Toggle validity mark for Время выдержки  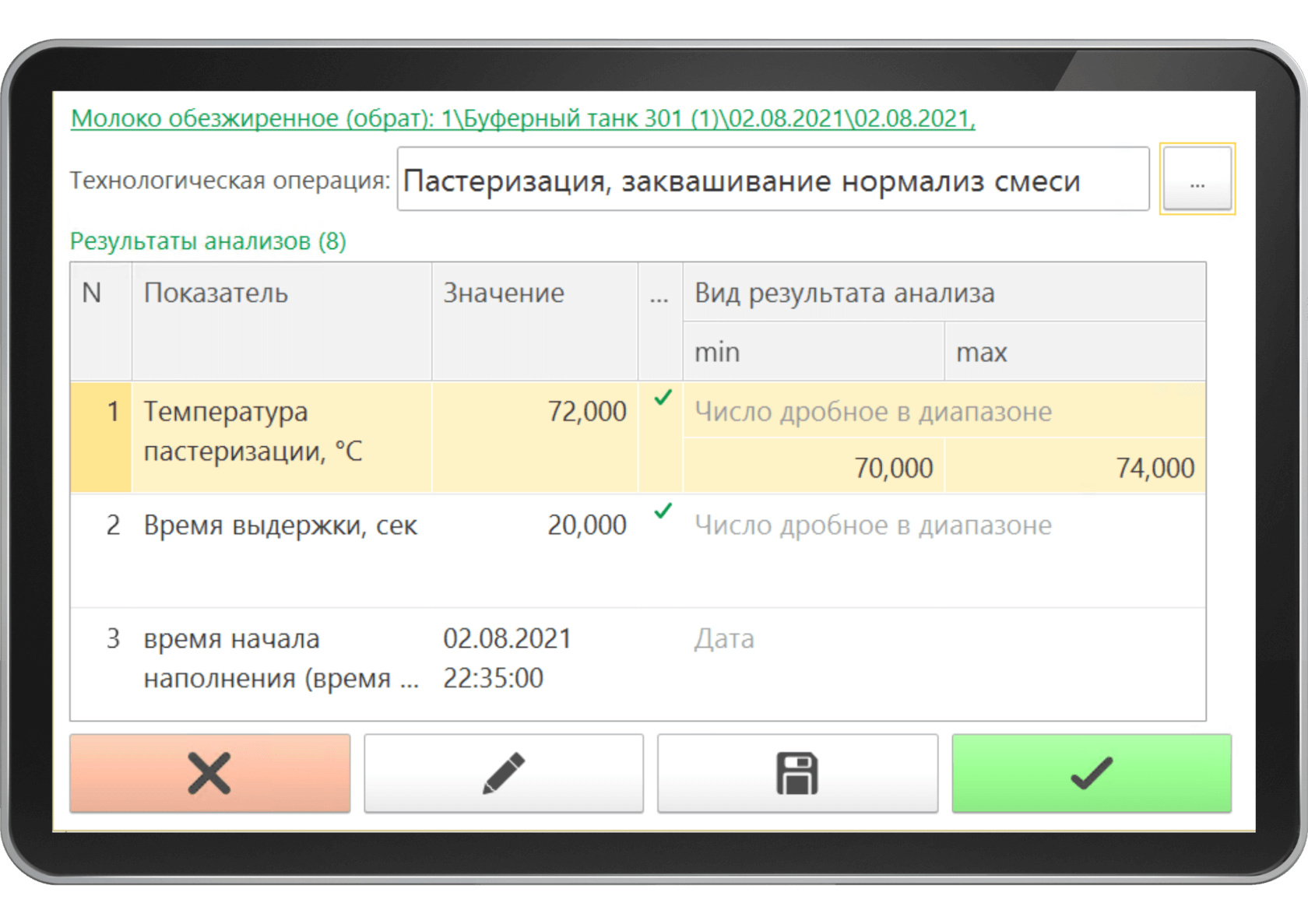click(x=663, y=511)
